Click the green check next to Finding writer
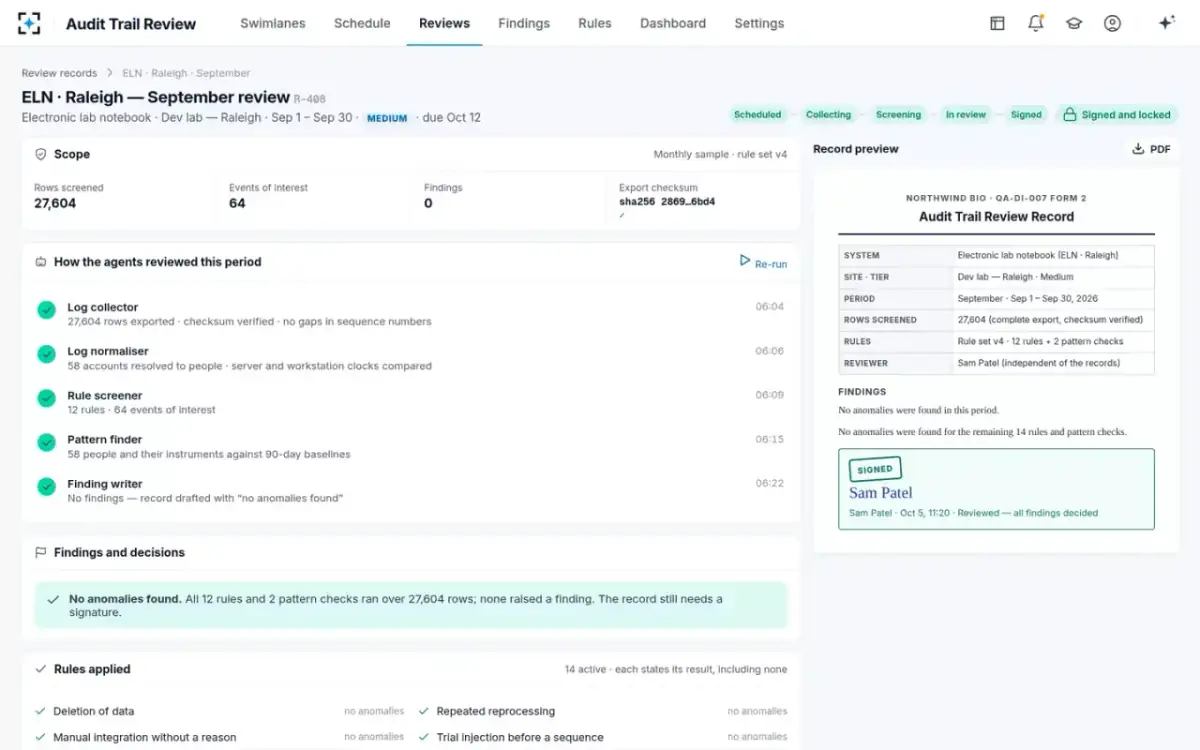 (x=46, y=486)
